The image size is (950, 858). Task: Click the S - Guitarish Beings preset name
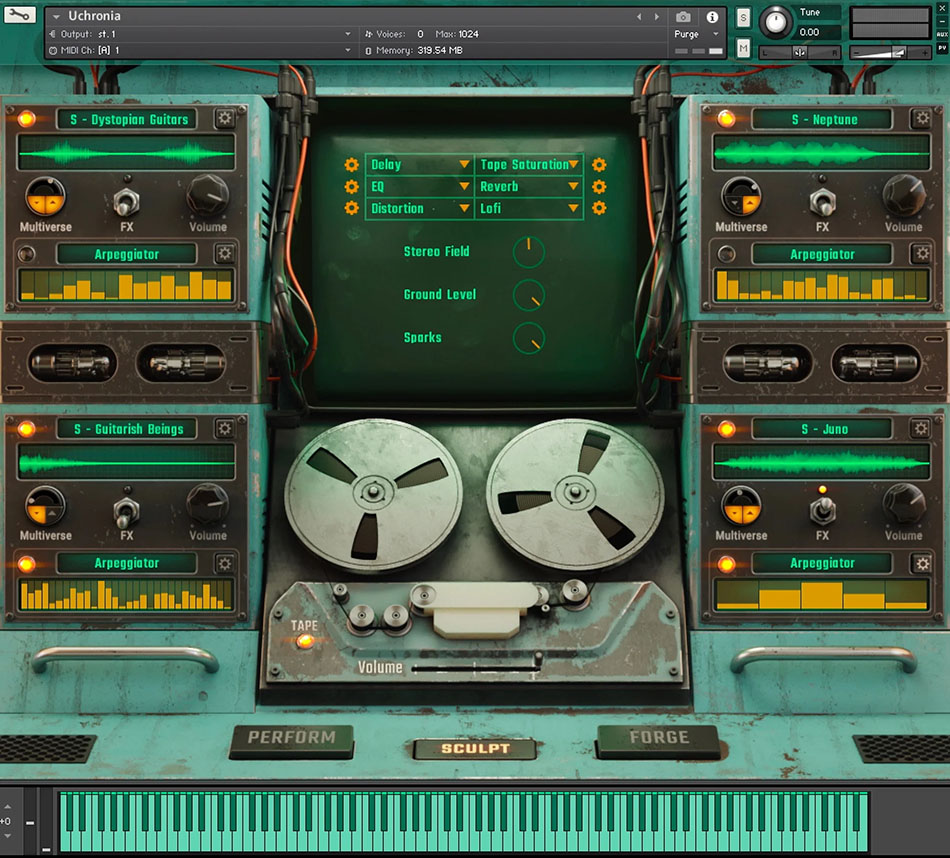pos(128,429)
